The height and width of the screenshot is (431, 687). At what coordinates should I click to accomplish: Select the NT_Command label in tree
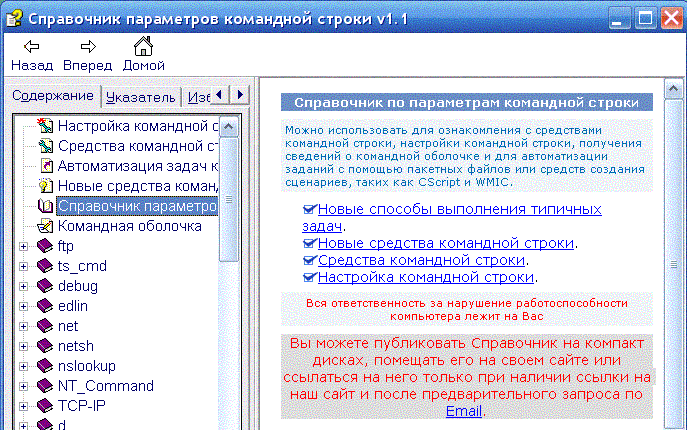point(106,386)
